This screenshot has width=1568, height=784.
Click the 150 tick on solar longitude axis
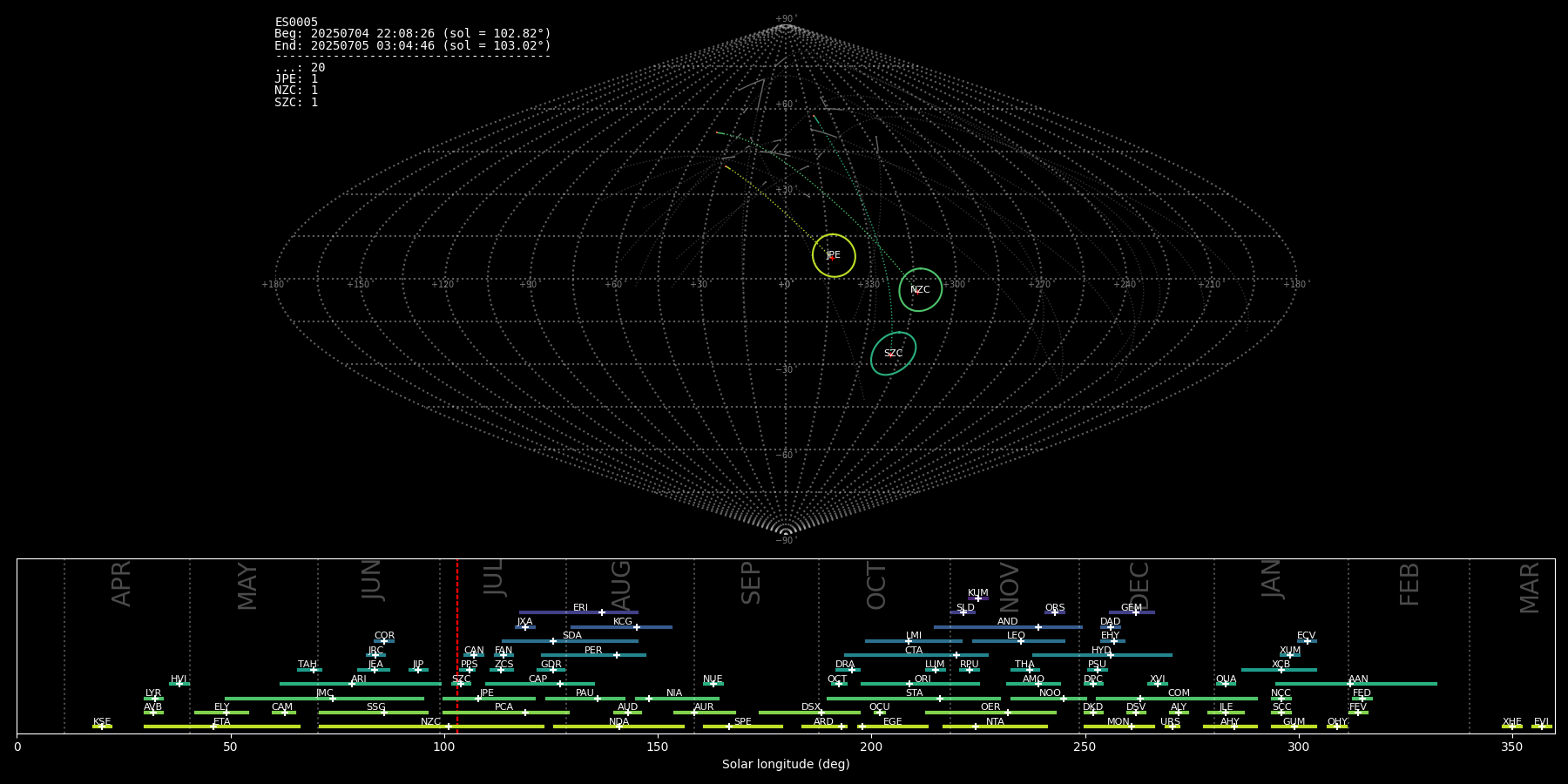658,747
